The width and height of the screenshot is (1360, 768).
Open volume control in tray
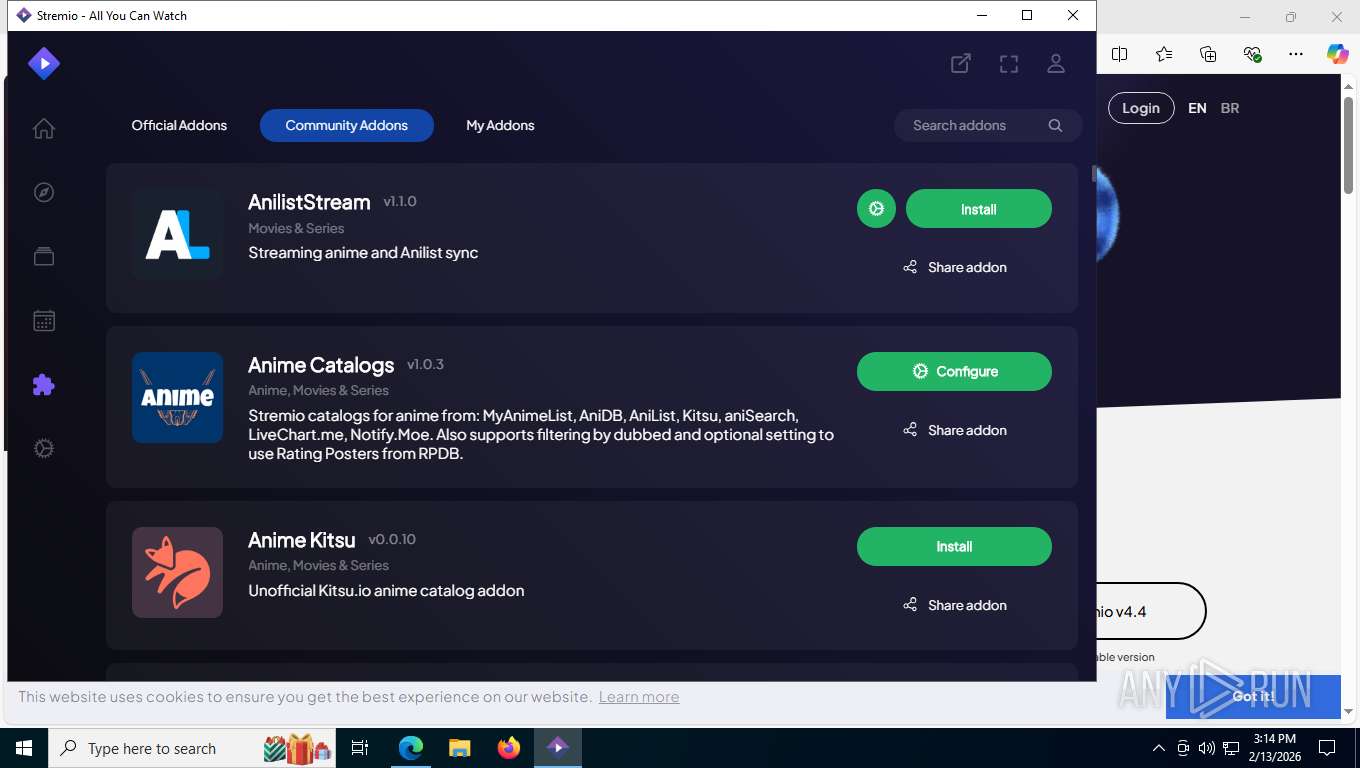click(1206, 748)
